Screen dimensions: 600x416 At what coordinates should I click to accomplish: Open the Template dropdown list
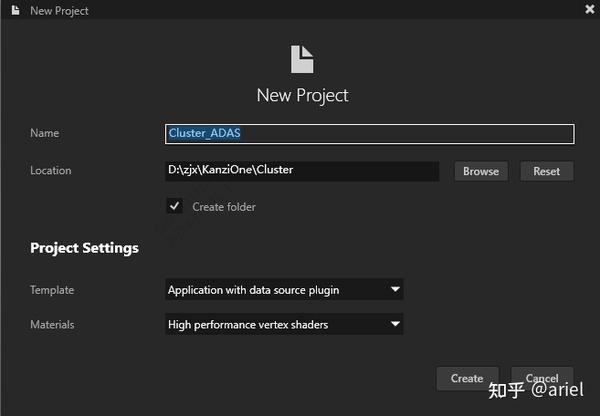click(x=284, y=290)
